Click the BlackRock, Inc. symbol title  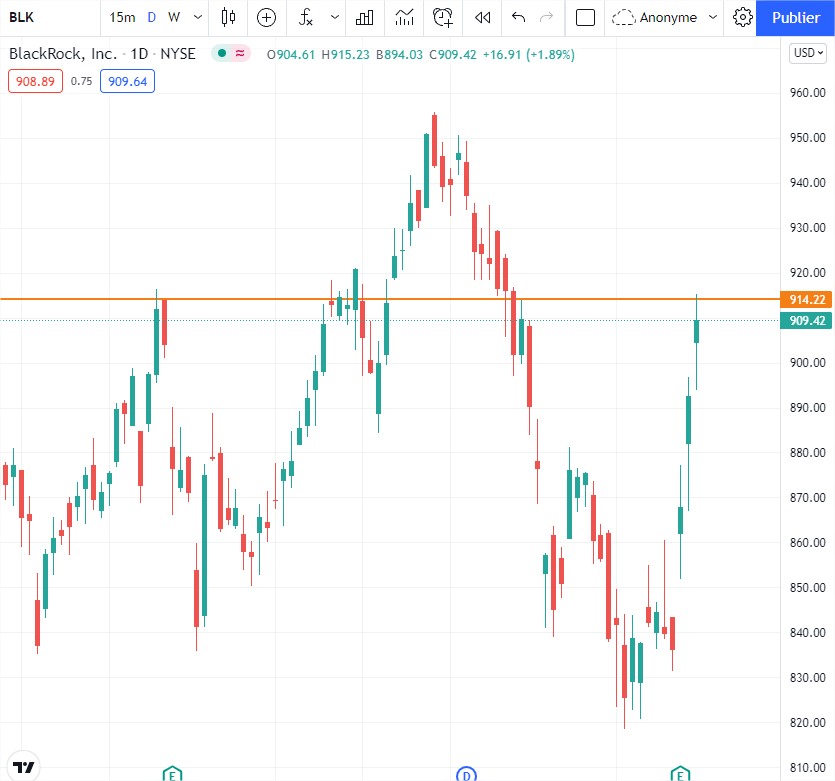pos(63,54)
